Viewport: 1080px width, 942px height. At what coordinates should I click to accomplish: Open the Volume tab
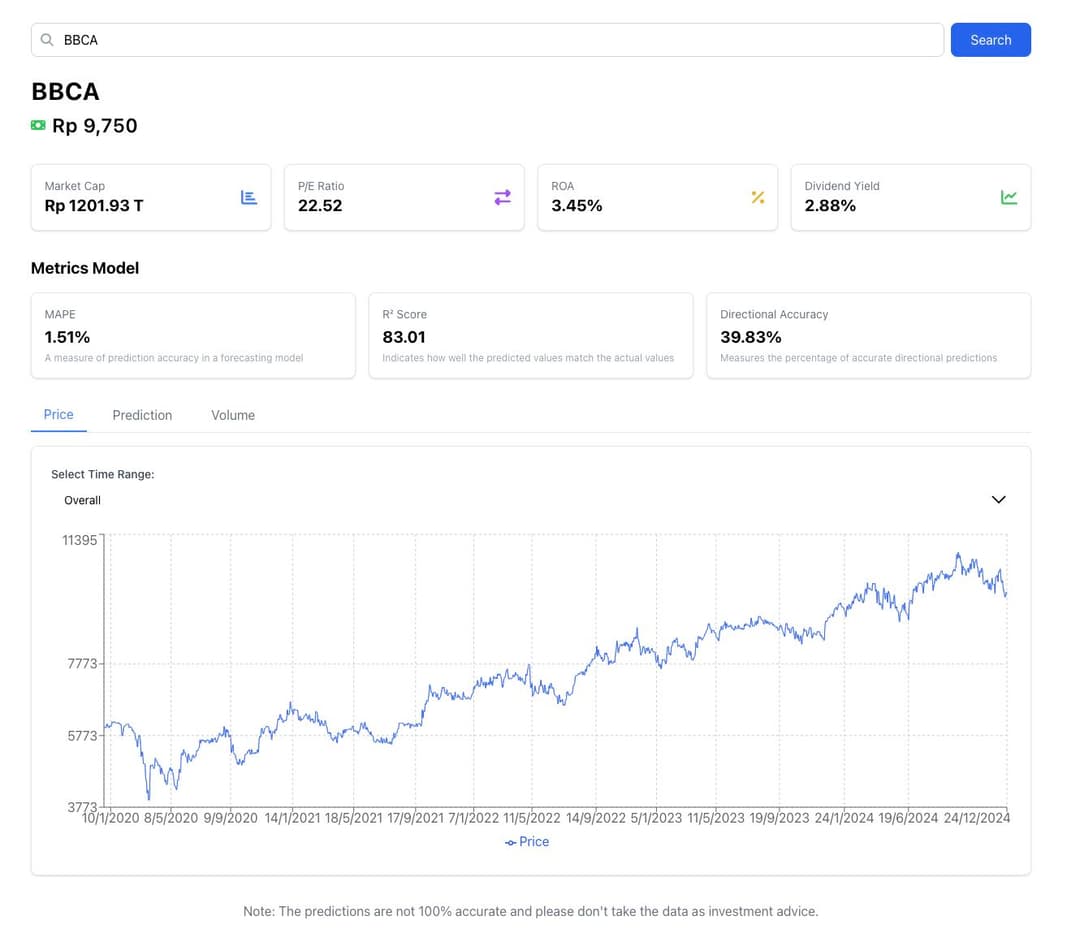tap(233, 415)
